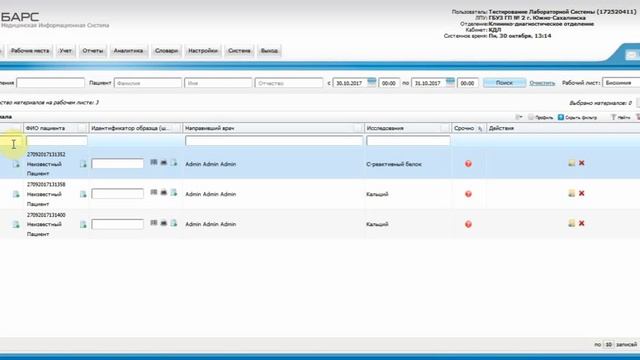Click the Профиль toolbar button
Image resolution: width=640 pixels, height=360 pixels.
click(x=541, y=117)
